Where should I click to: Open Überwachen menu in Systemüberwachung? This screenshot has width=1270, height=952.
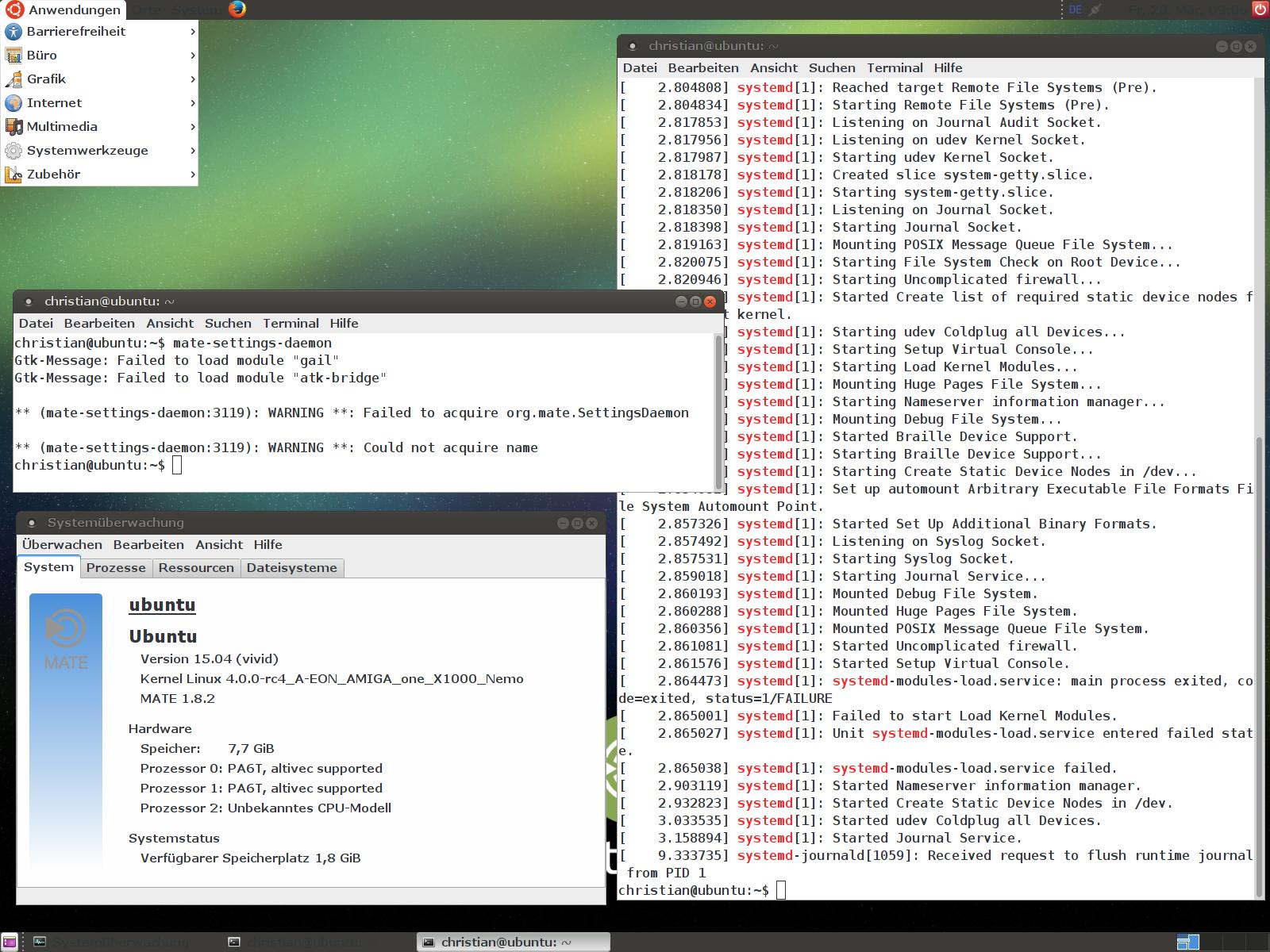(x=62, y=545)
